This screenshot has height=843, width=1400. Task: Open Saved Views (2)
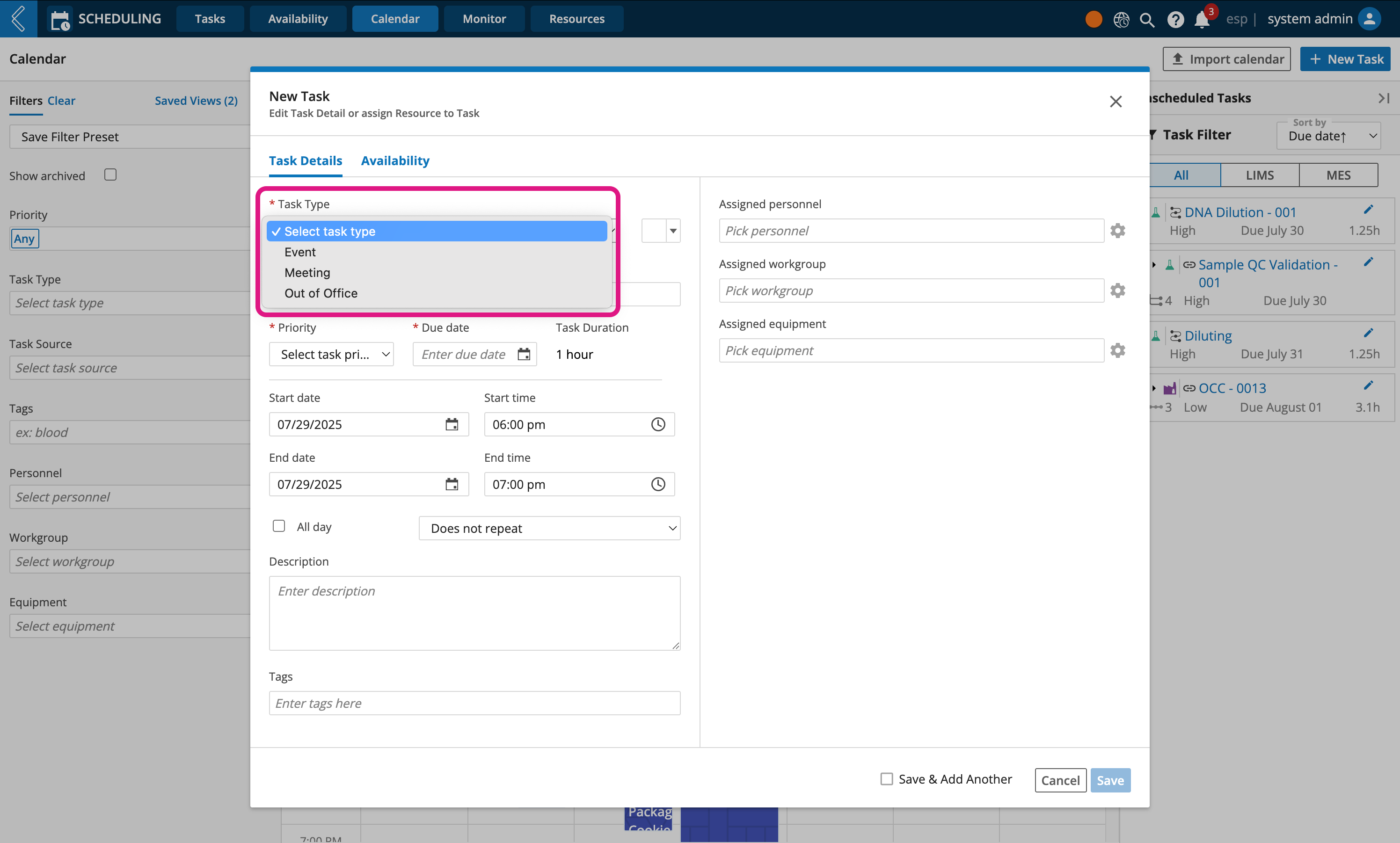click(196, 101)
